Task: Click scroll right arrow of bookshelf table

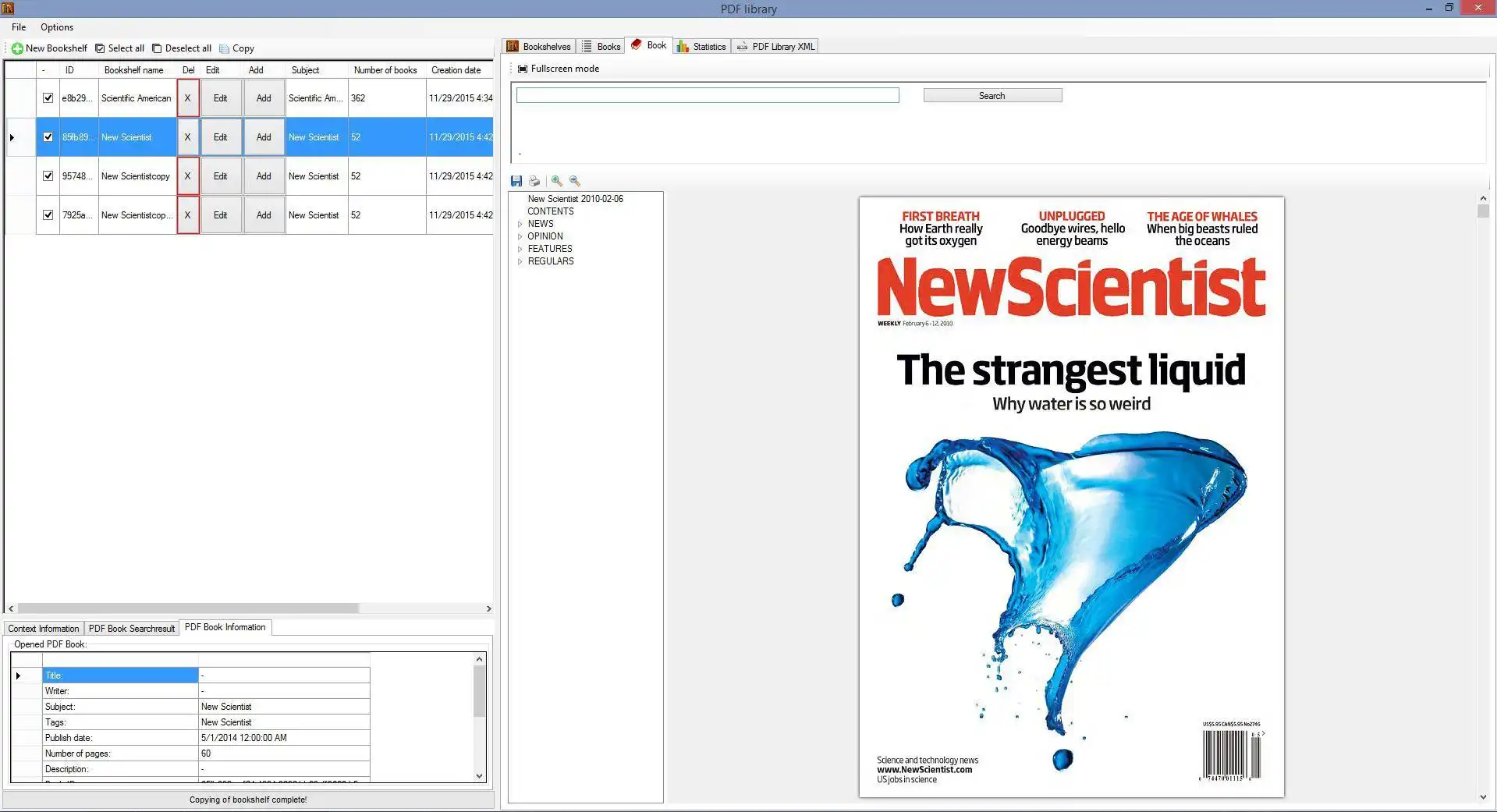Action: point(488,608)
